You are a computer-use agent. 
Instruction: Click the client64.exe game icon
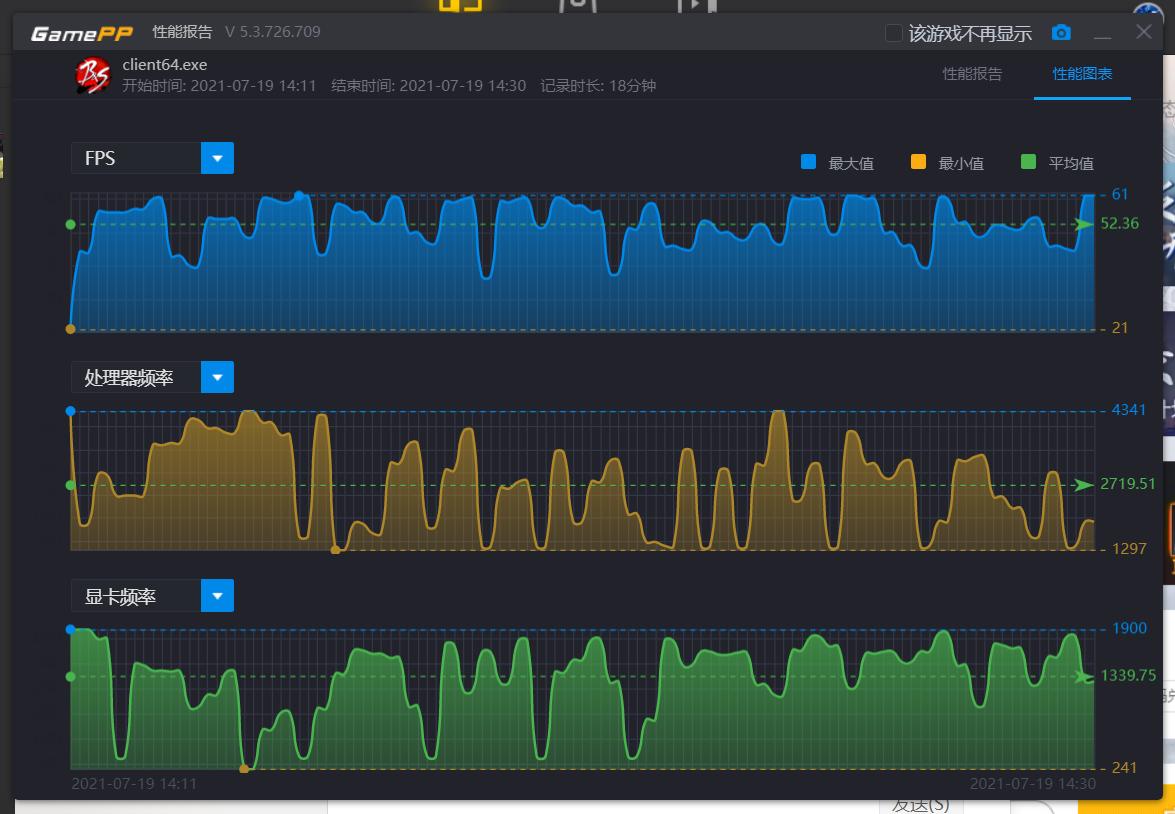94,75
